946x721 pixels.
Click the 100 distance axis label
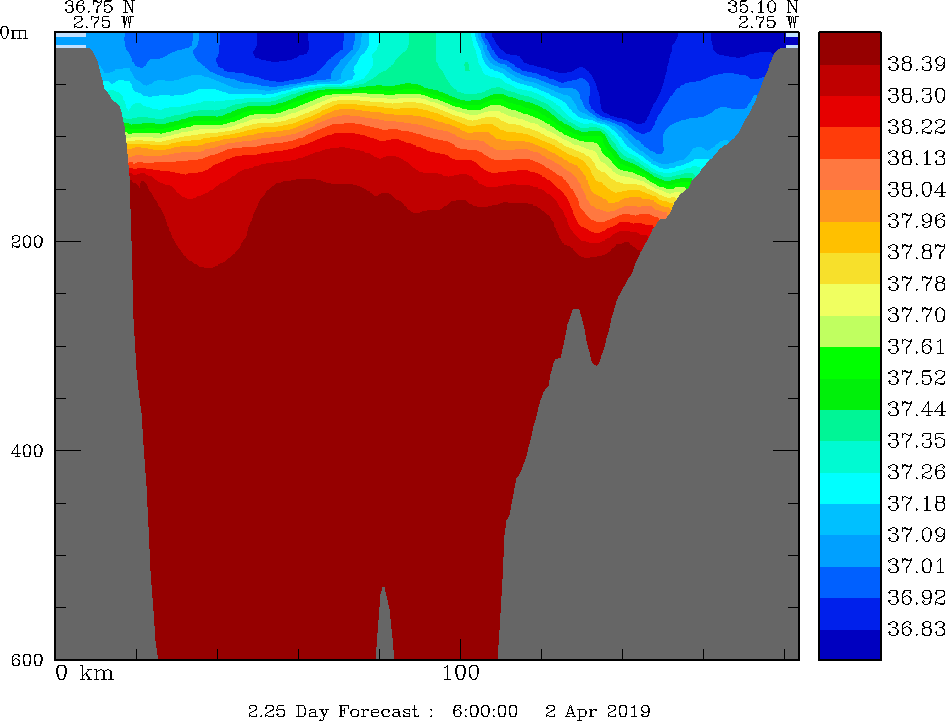click(461, 673)
